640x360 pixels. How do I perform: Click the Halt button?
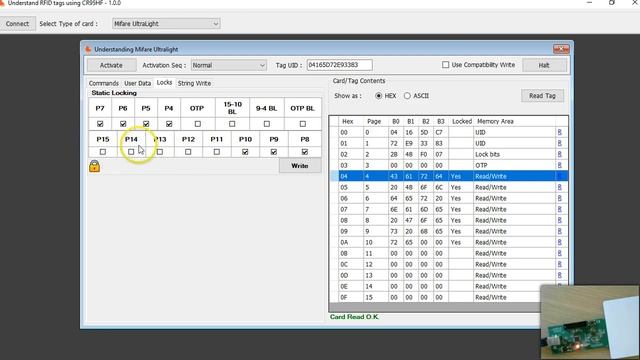544,65
